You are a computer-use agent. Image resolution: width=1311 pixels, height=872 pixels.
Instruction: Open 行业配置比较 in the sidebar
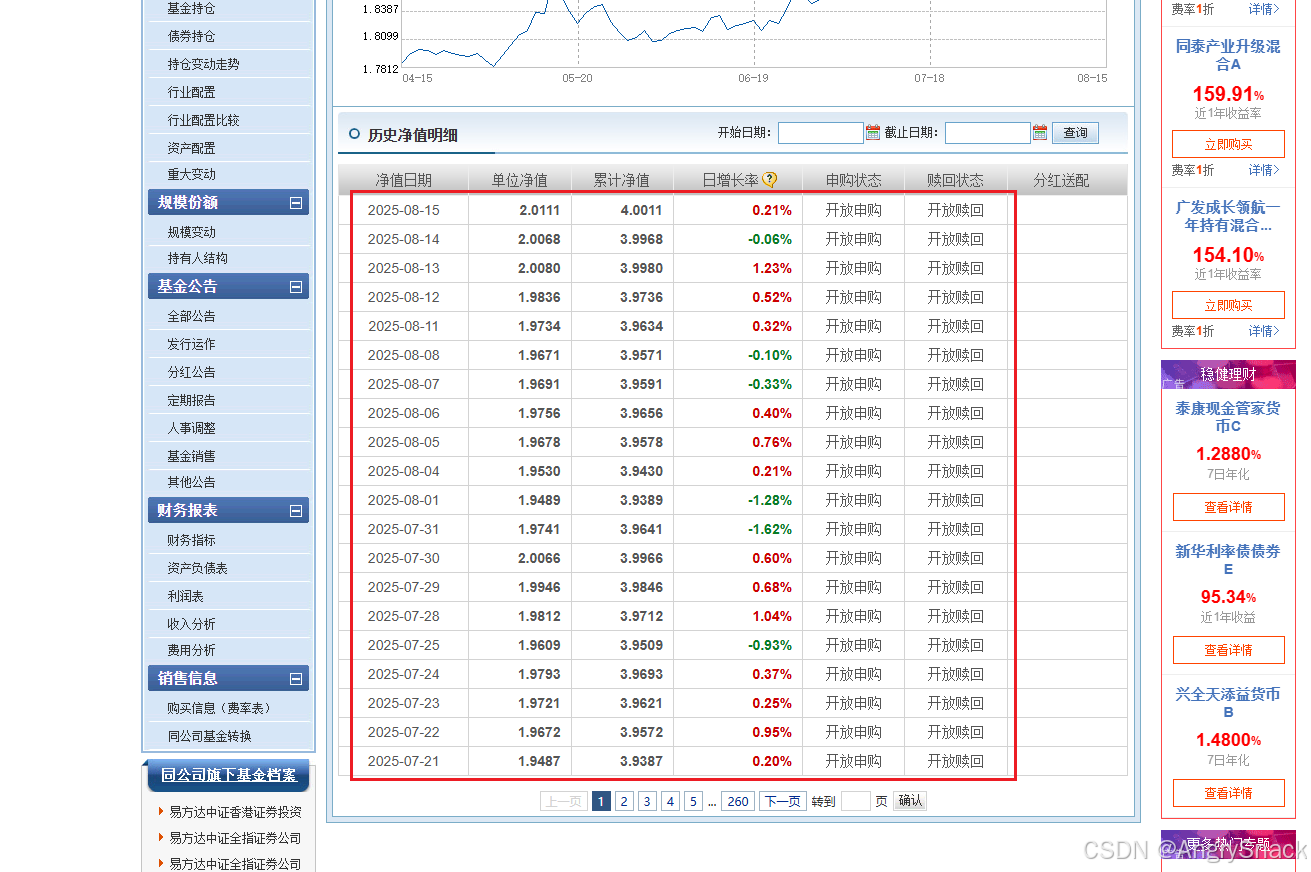(x=203, y=120)
